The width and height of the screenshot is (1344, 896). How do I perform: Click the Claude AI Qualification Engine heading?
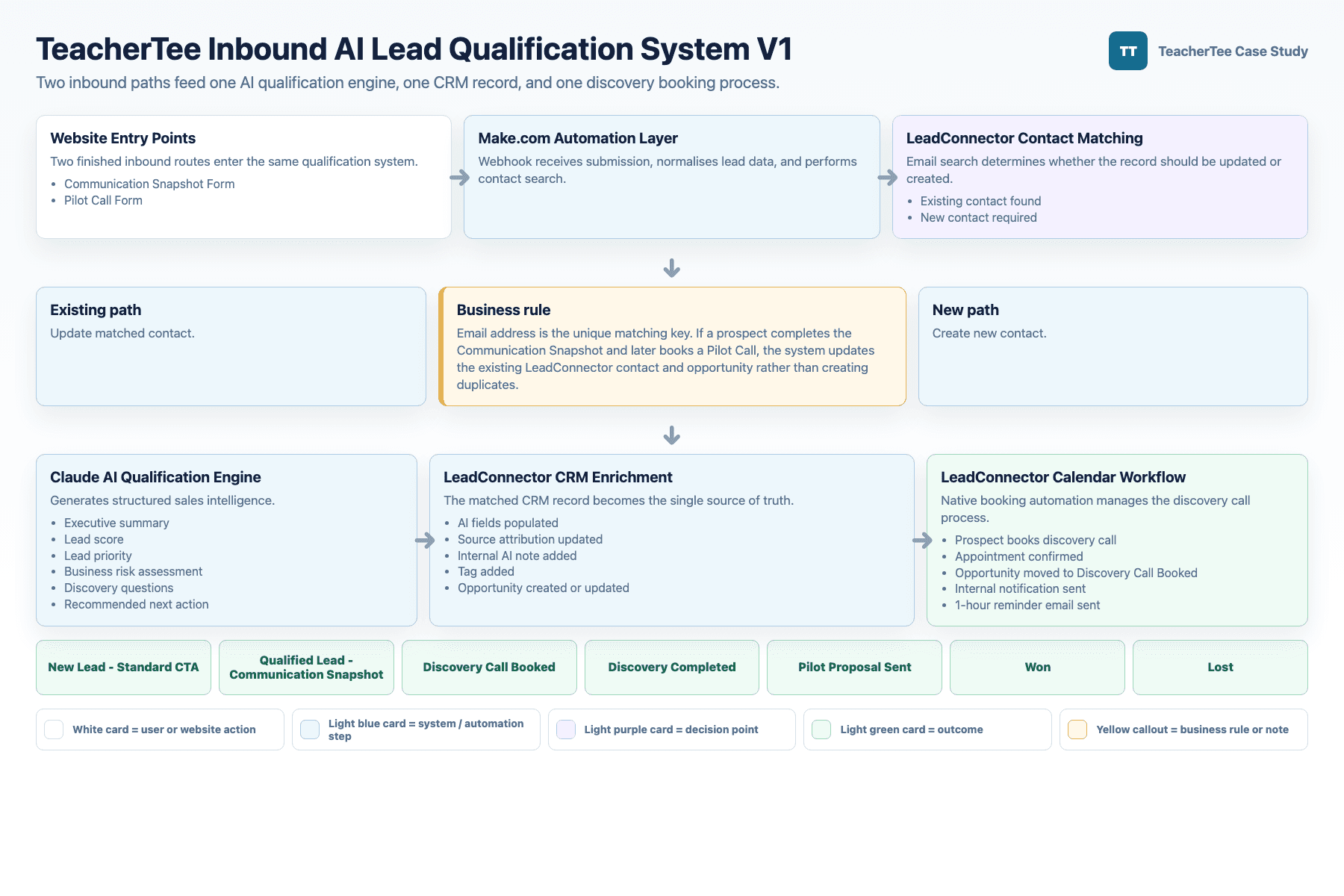(155, 477)
